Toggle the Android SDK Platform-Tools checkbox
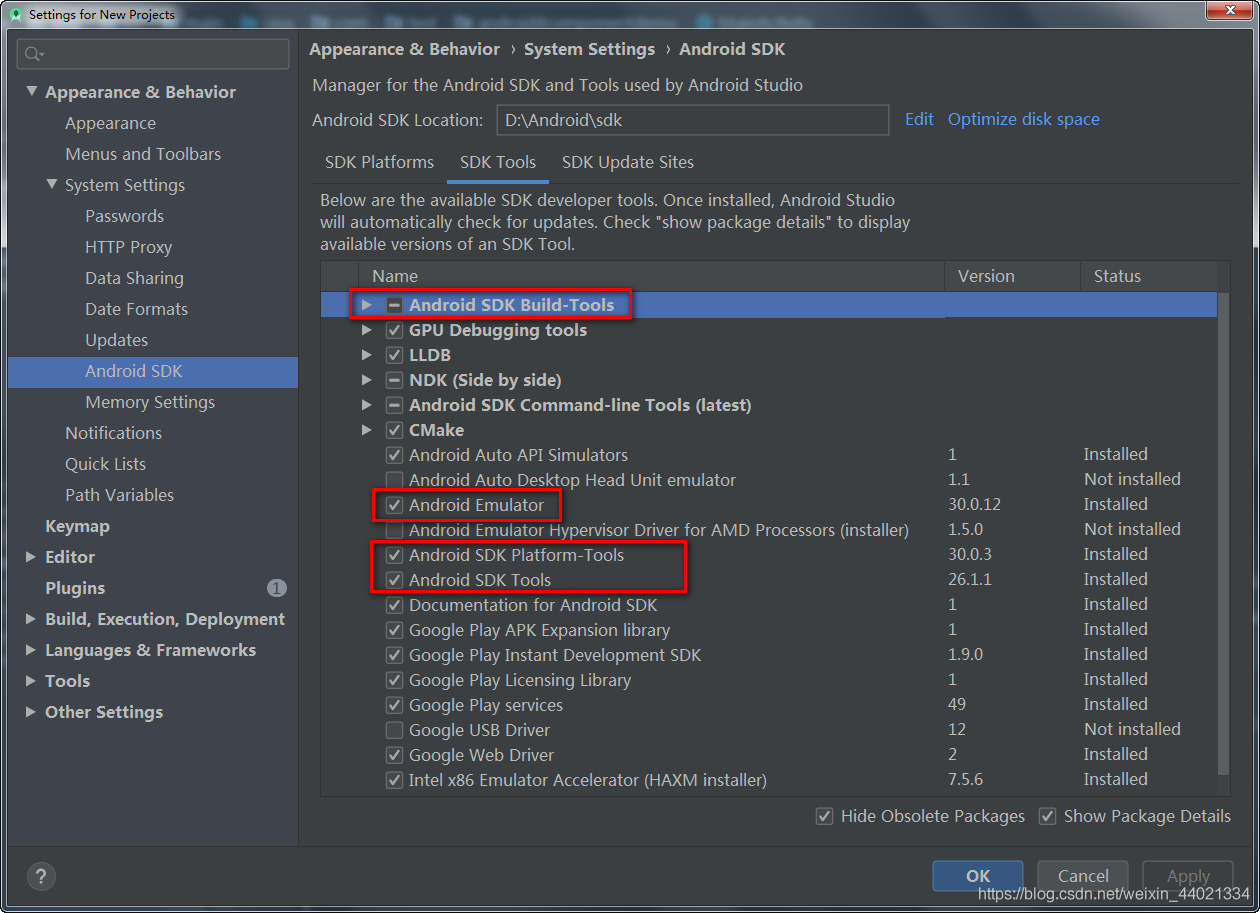This screenshot has width=1260, height=913. click(x=394, y=555)
